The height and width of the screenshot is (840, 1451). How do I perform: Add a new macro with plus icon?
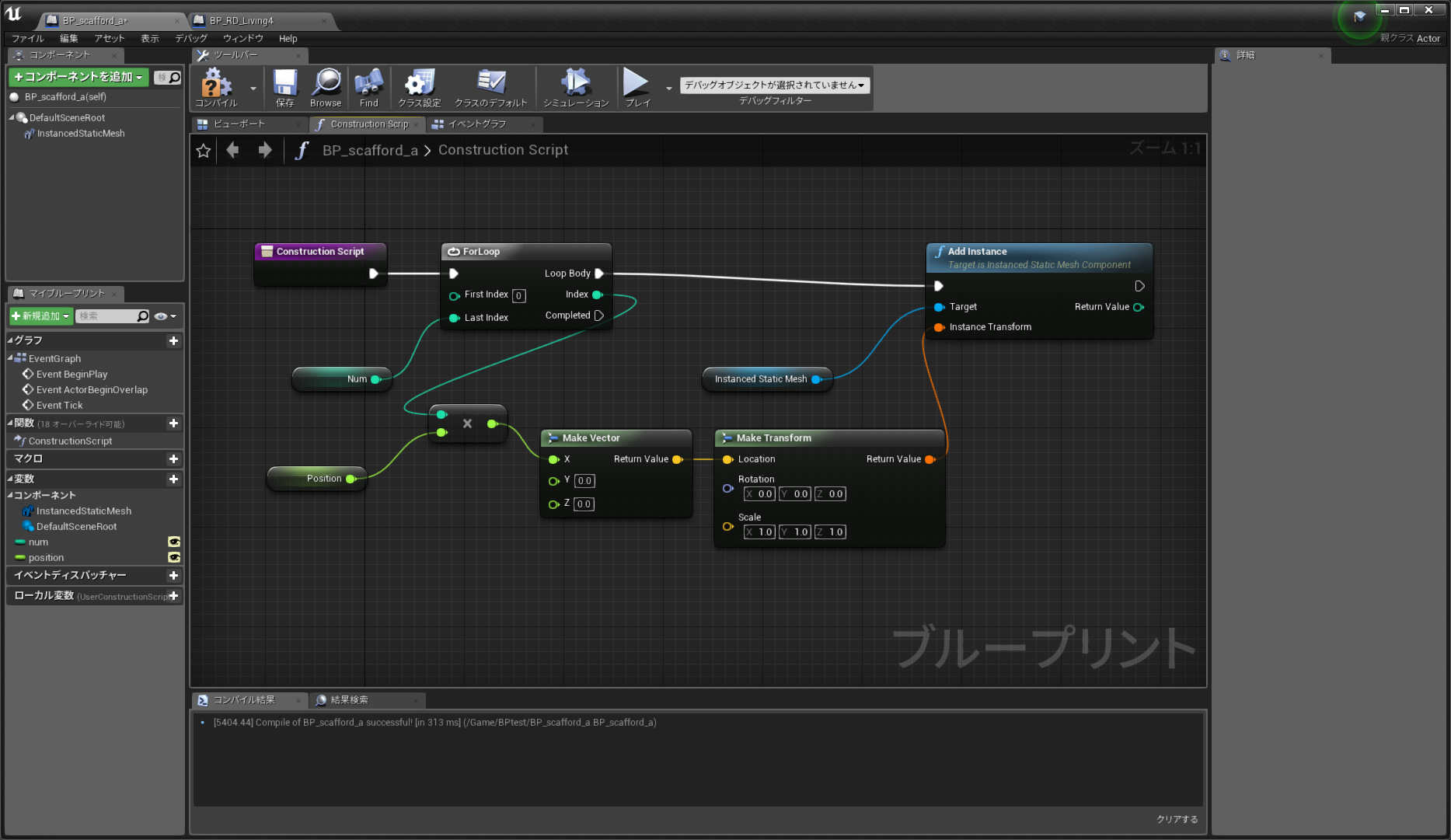click(173, 459)
